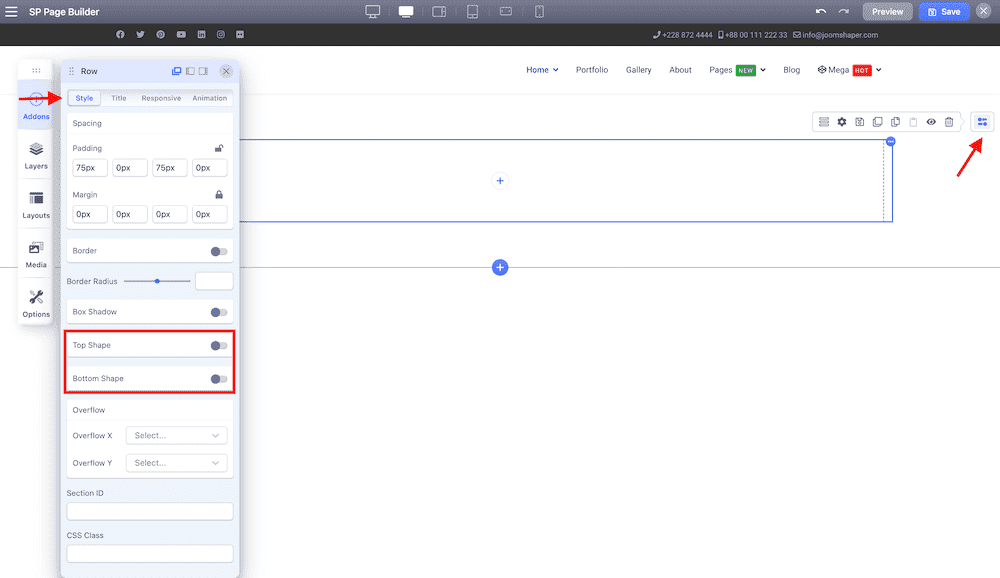Toggle the margin lock icon

click(219, 195)
